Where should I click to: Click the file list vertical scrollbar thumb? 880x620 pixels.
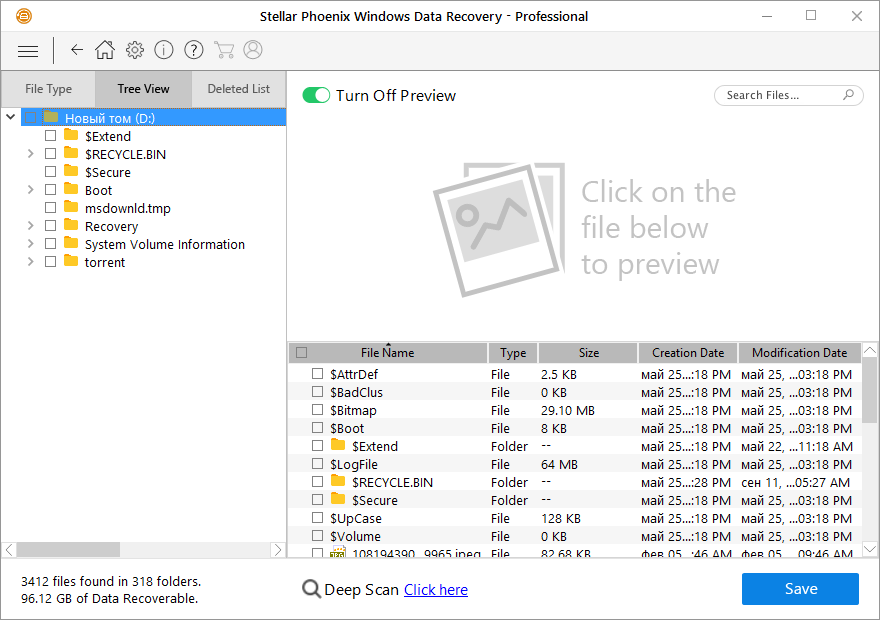869,391
